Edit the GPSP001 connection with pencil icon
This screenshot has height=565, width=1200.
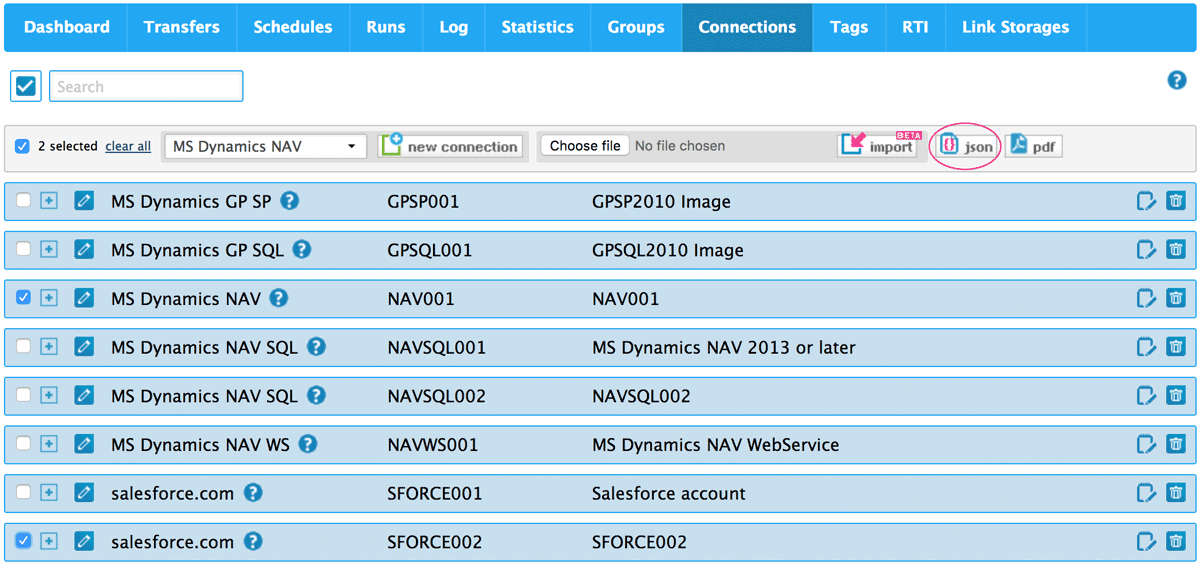pos(84,201)
